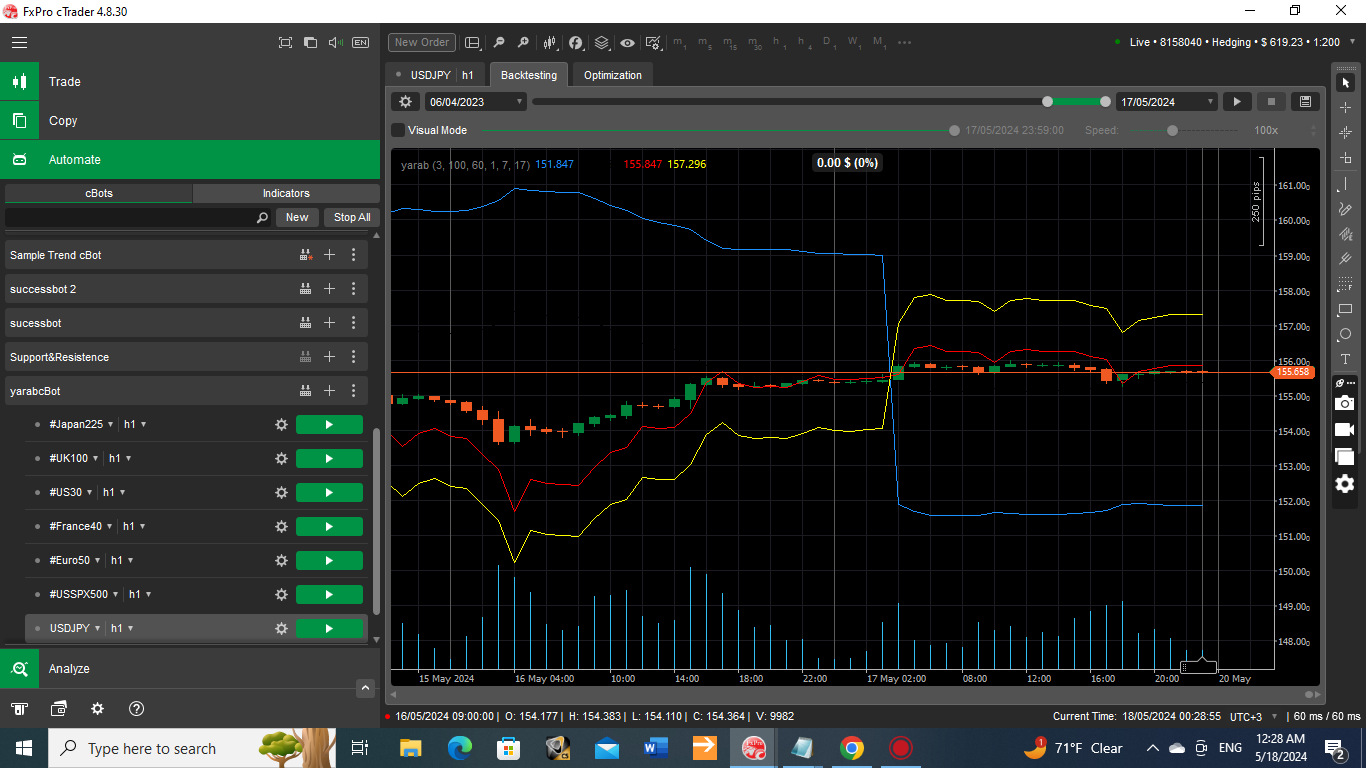Image resolution: width=1366 pixels, height=768 pixels.
Task: Select the pencil freehand drawing tool
Action: coord(1345,209)
